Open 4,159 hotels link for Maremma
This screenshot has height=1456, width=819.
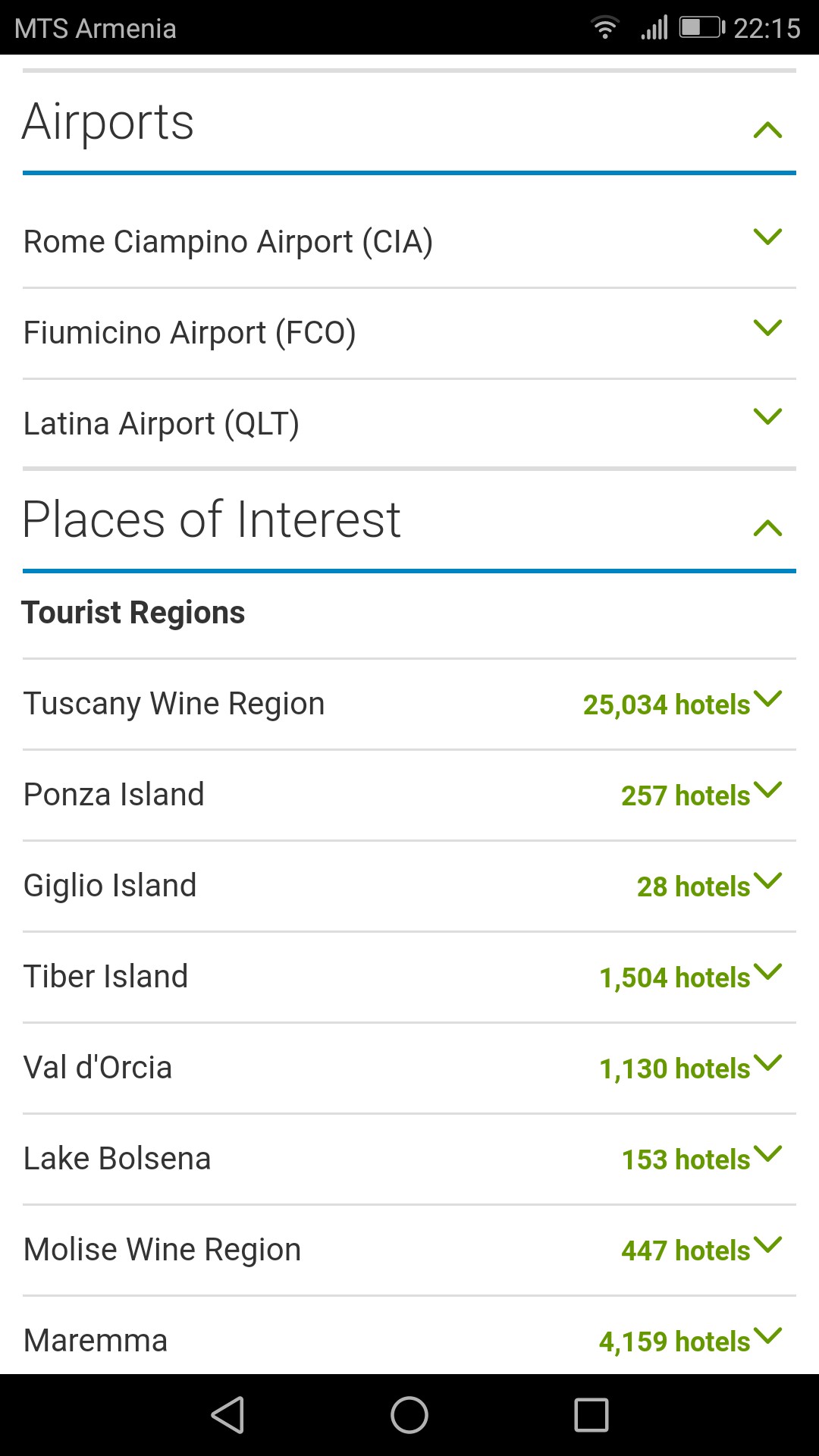click(674, 1341)
